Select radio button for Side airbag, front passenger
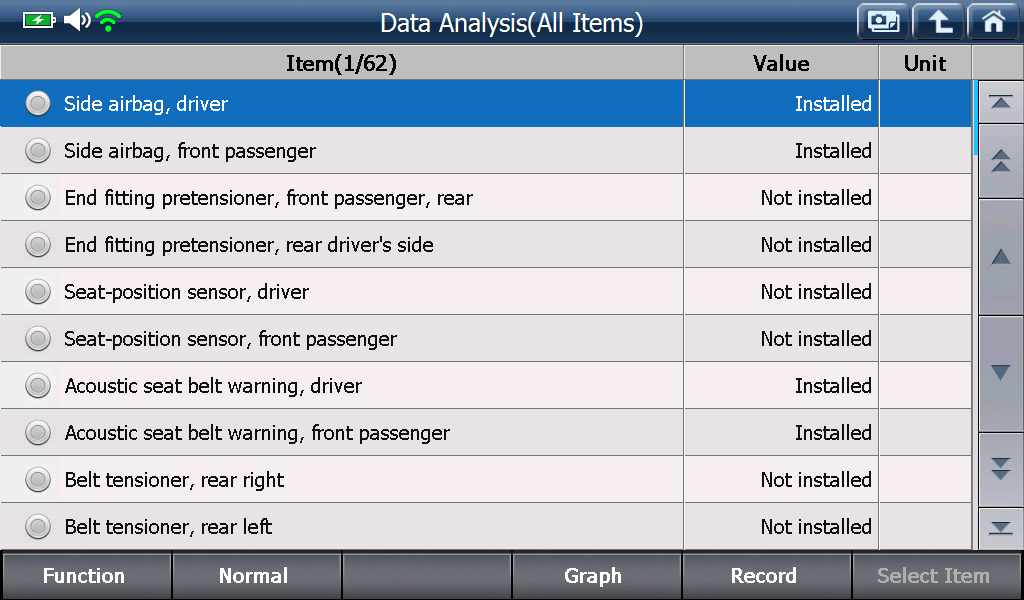Image resolution: width=1024 pixels, height=600 pixels. 38,151
